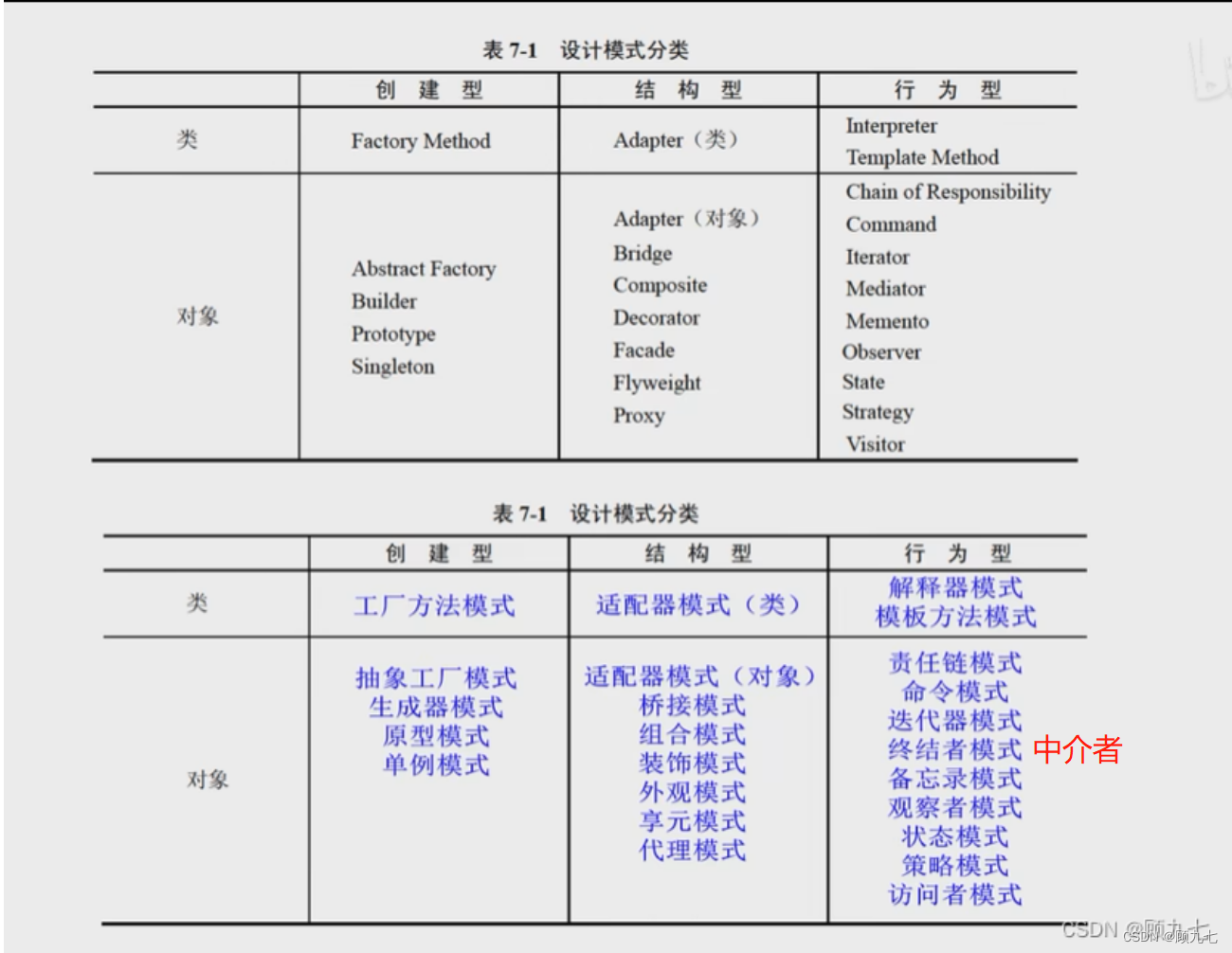Select the 'Template Method' text
Viewport: 1232px width, 953px height.
tap(922, 157)
